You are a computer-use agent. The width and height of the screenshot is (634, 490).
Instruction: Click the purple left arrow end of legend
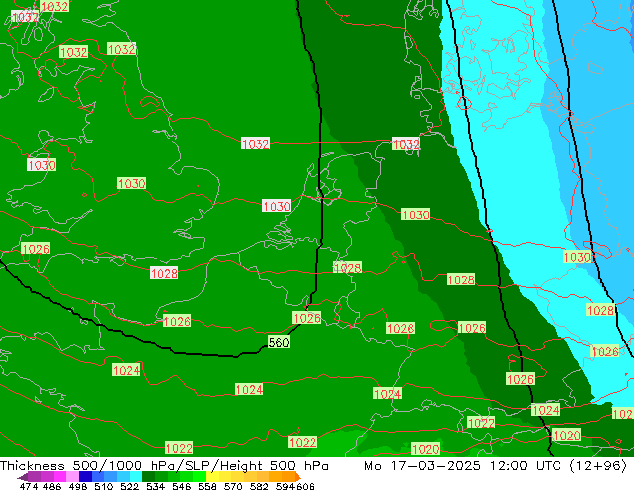(x=23, y=477)
